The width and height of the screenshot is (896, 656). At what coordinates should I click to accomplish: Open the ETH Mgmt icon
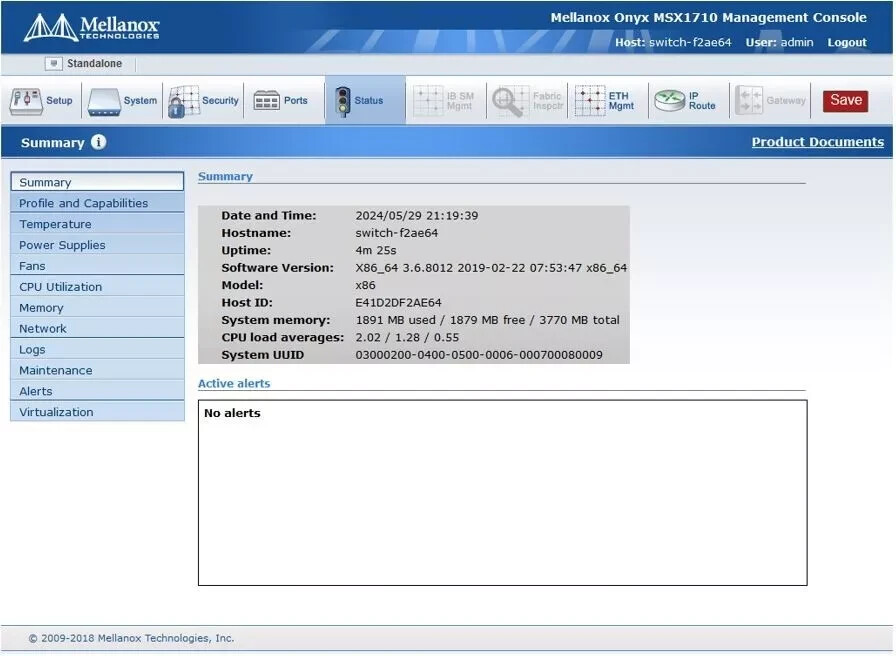(x=590, y=101)
